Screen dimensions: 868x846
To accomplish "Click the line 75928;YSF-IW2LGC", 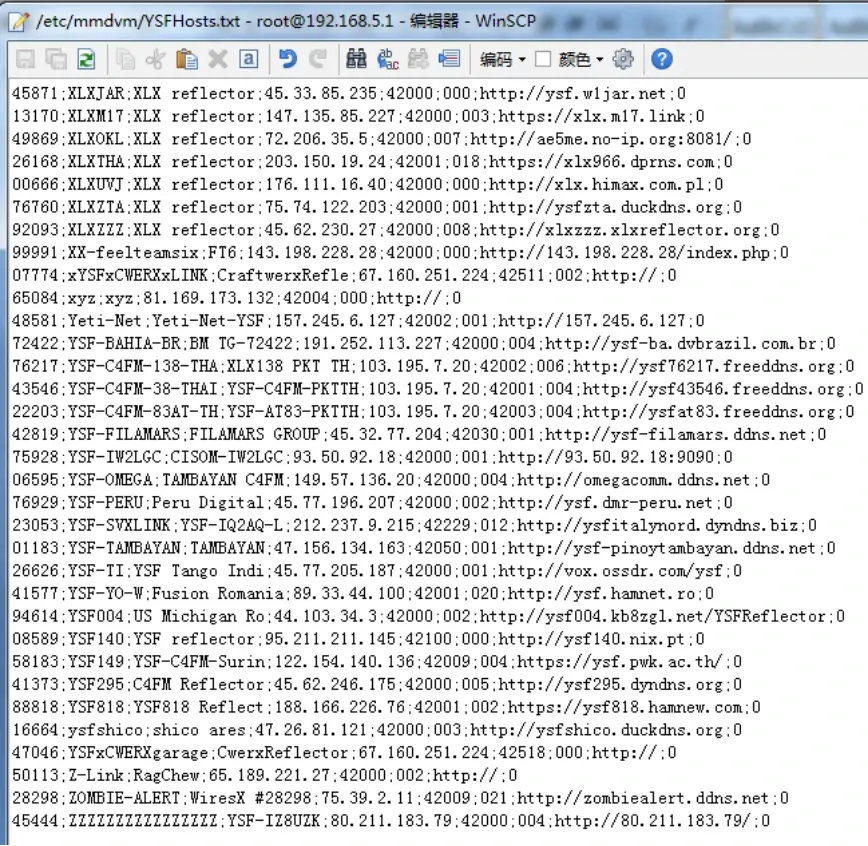I will tap(372, 457).
